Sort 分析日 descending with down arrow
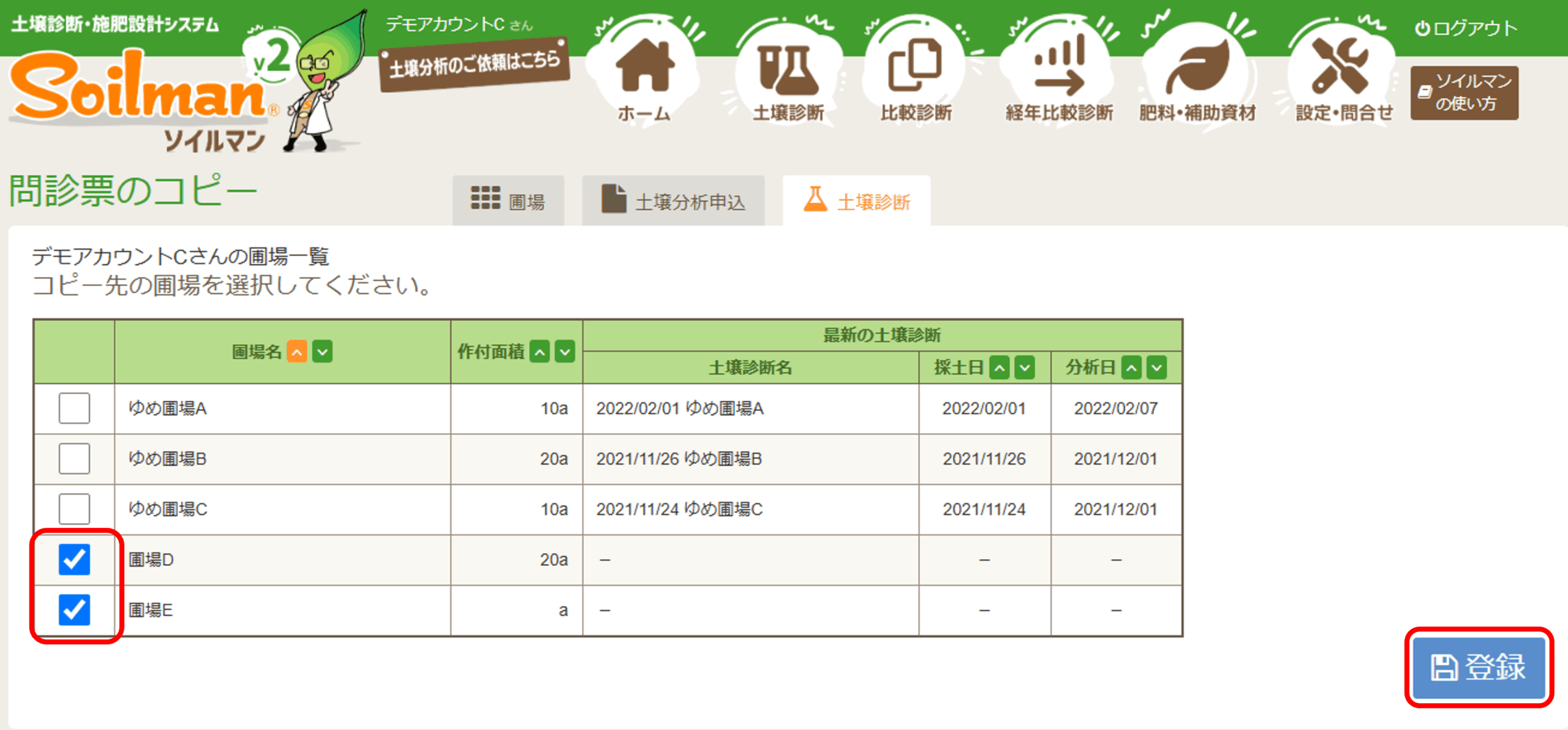1568x730 pixels. click(1156, 367)
